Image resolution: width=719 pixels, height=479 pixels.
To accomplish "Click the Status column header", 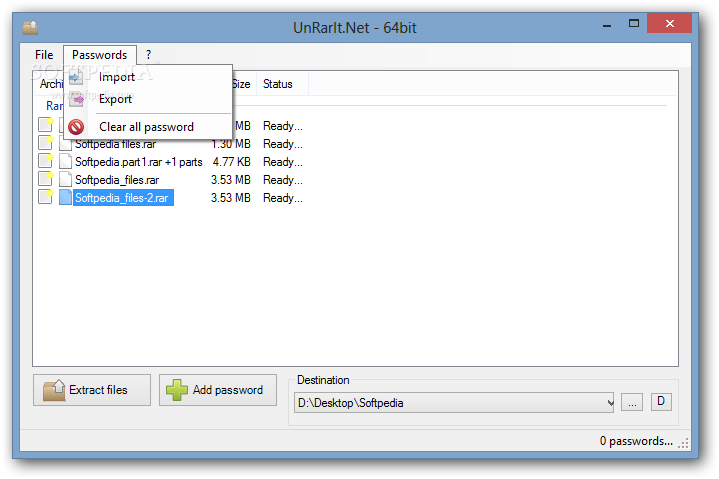I will 282,84.
